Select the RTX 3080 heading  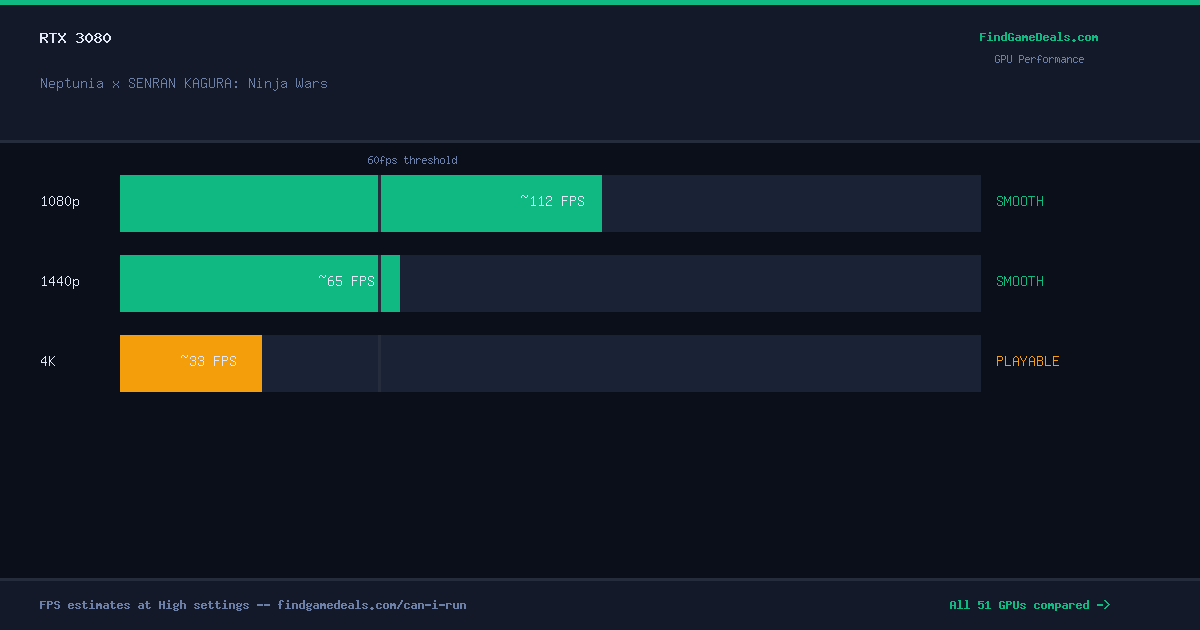click(x=76, y=38)
